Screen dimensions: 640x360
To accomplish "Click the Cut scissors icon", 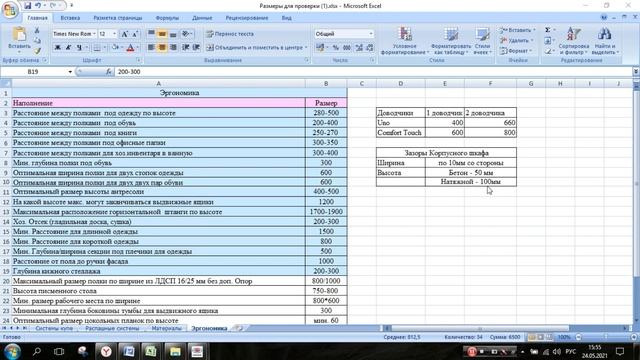I will (37, 31).
